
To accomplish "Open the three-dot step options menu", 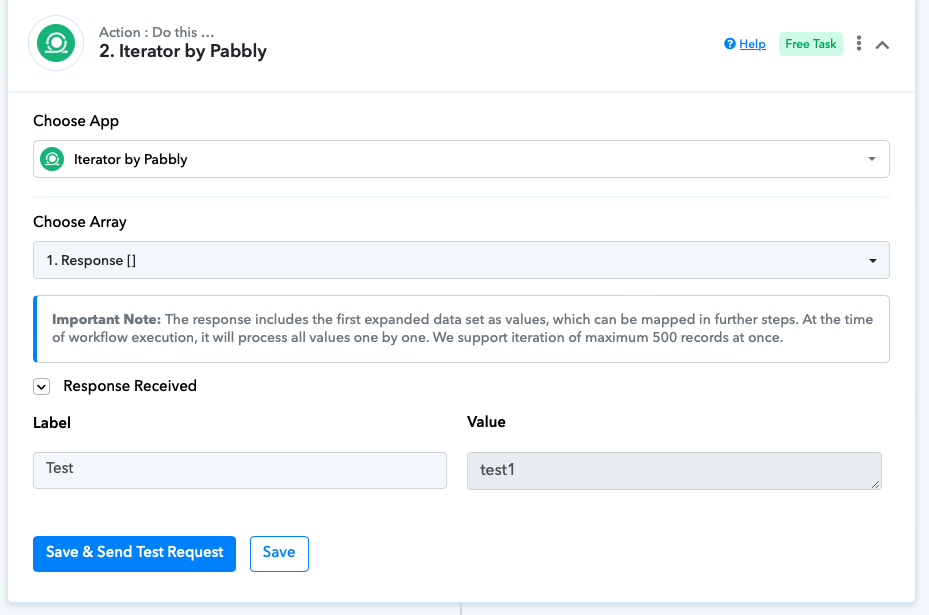I will pos(858,43).
